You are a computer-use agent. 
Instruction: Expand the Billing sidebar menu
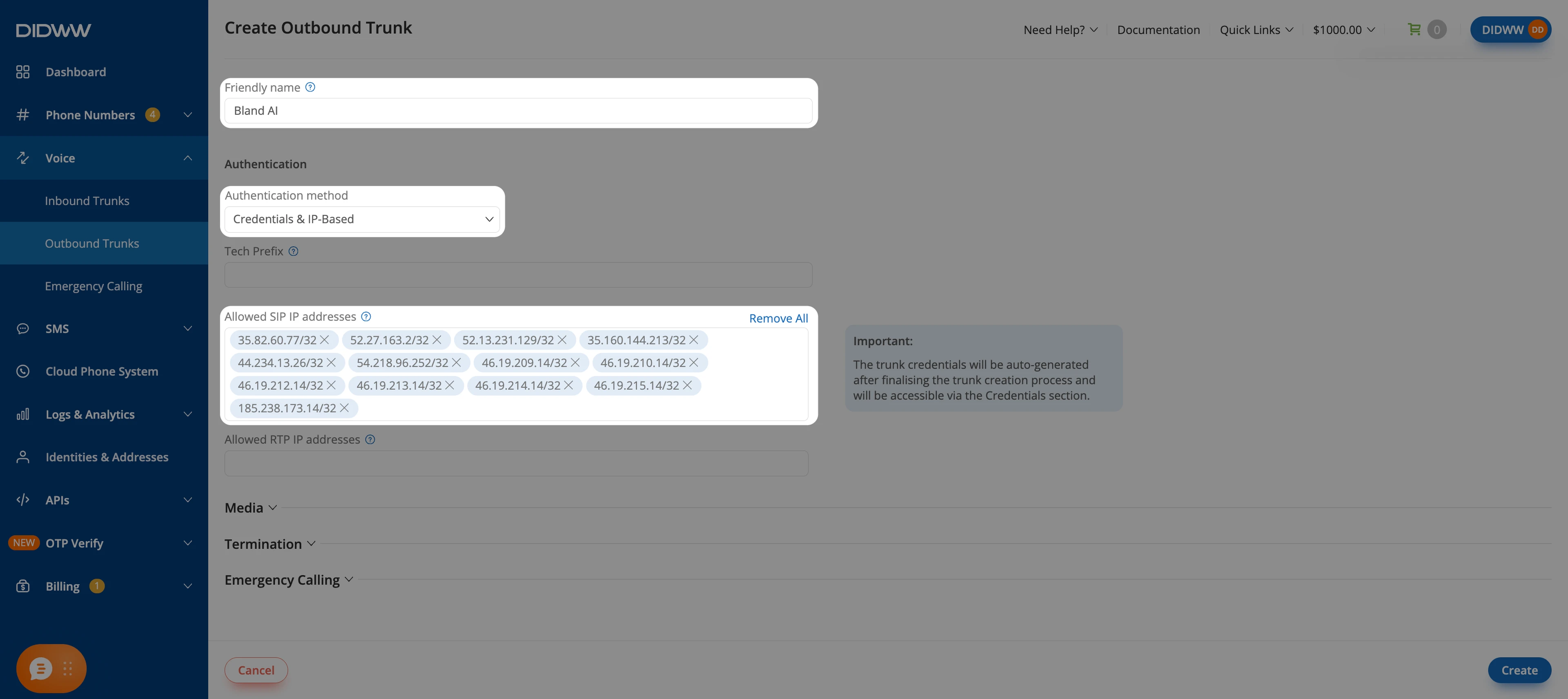point(104,586)
